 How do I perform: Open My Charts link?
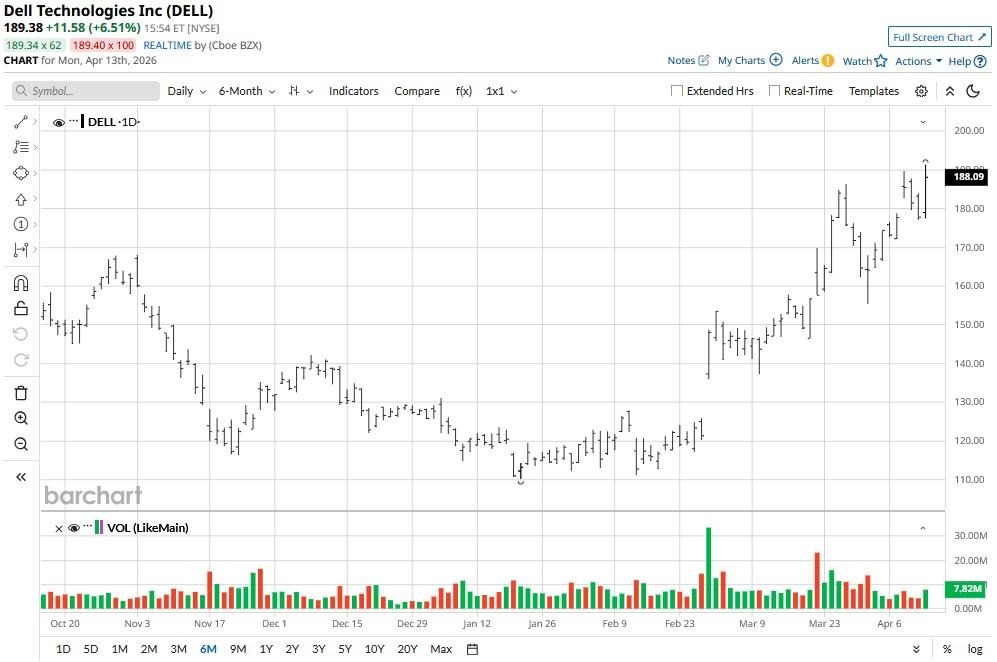click(x=750, y=60)
